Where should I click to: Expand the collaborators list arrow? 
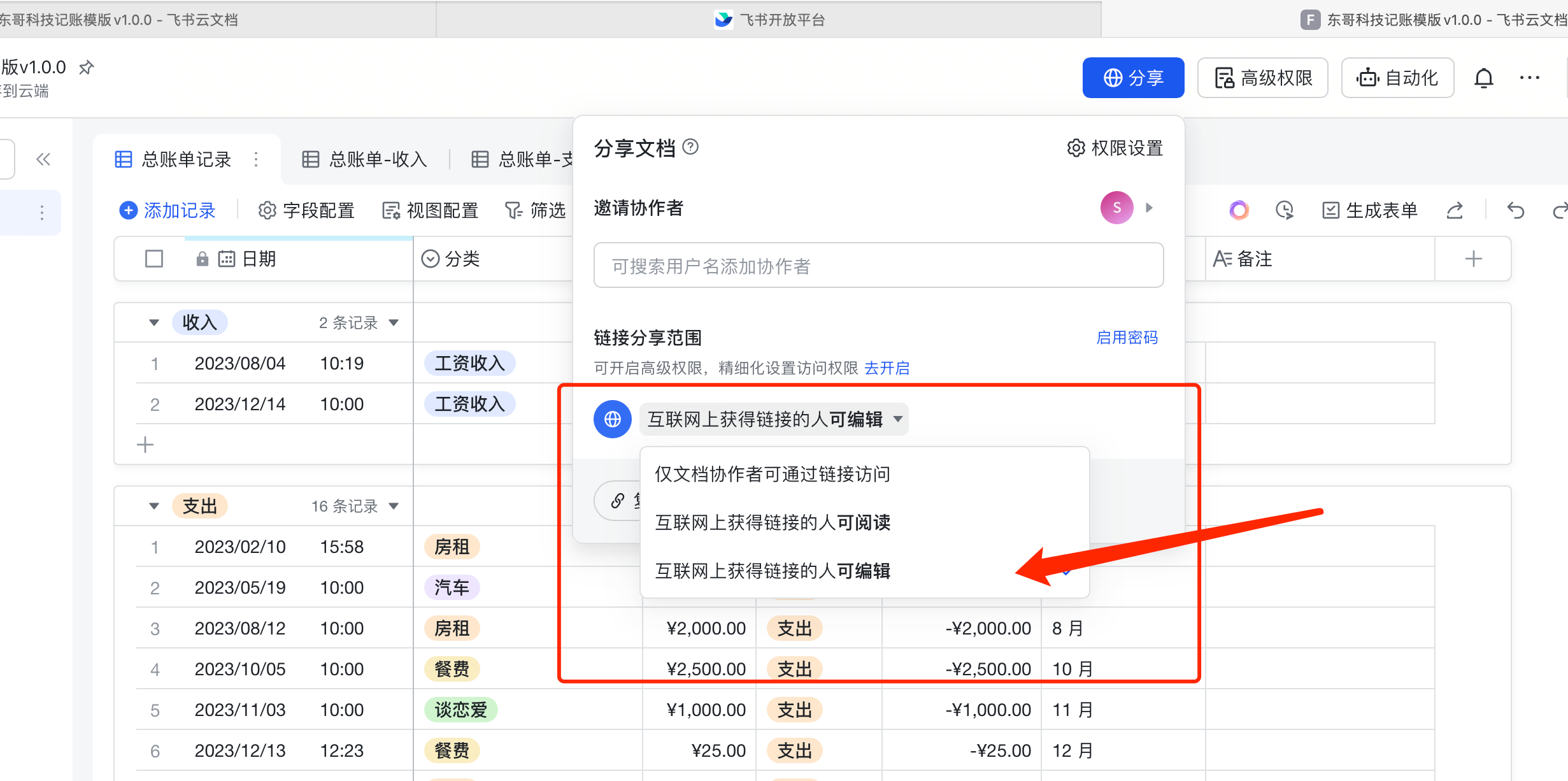[1150, 208]
